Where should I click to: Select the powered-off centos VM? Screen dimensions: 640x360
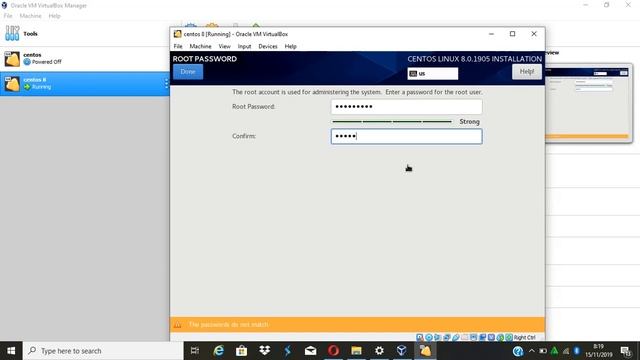point(84,59)
